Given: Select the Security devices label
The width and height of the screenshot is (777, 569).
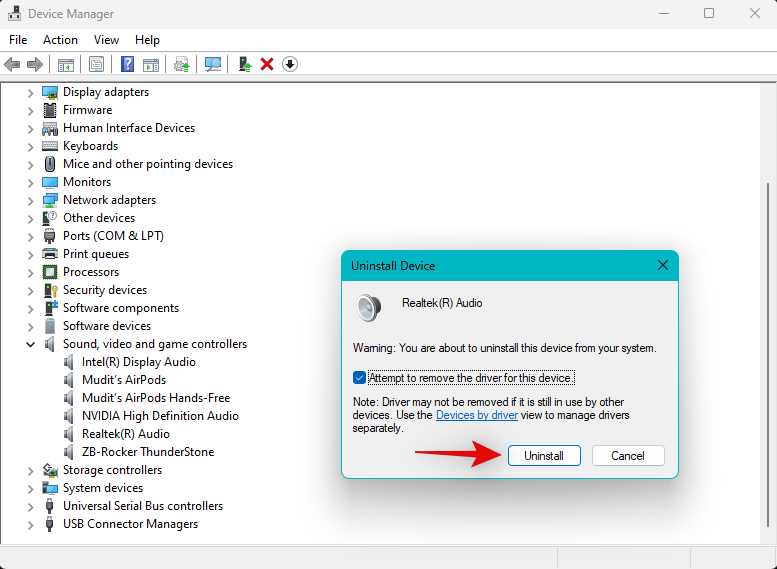Looking at the screenshot, I should pyautogui.click(x=105, y=290).
